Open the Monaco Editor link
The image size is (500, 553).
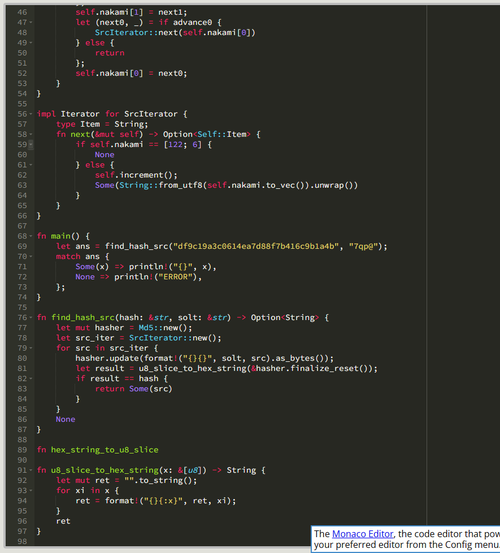point(362,534)
